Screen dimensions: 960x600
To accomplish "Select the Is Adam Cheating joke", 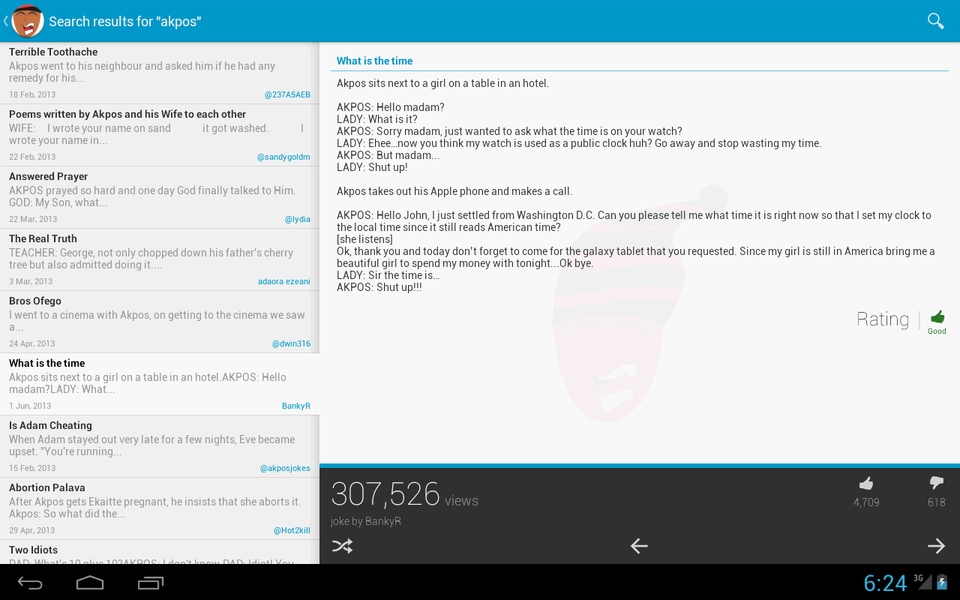I will pyautogui.click(x=159, y=446).
